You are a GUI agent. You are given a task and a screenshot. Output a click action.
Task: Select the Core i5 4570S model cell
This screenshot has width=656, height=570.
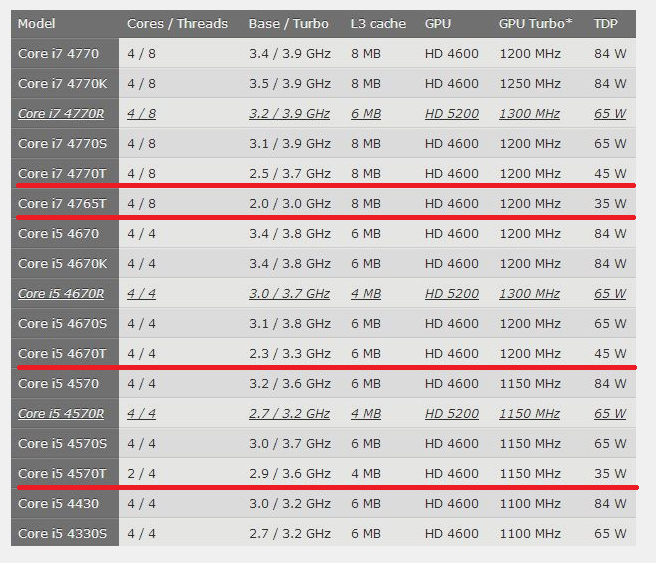[x=63, y=444]
